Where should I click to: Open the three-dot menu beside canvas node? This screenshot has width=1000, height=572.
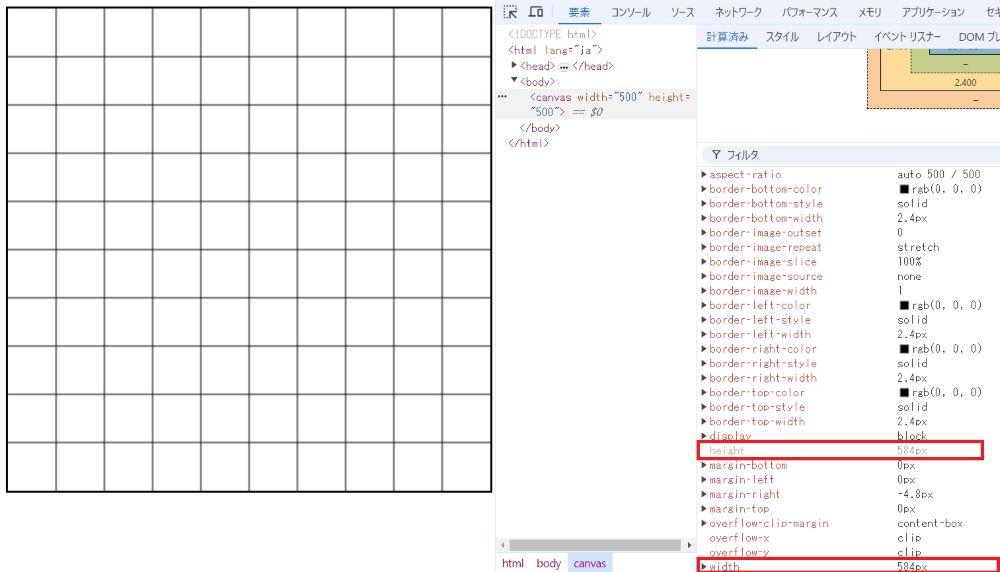pyautogui.click(x=503, y=97)
